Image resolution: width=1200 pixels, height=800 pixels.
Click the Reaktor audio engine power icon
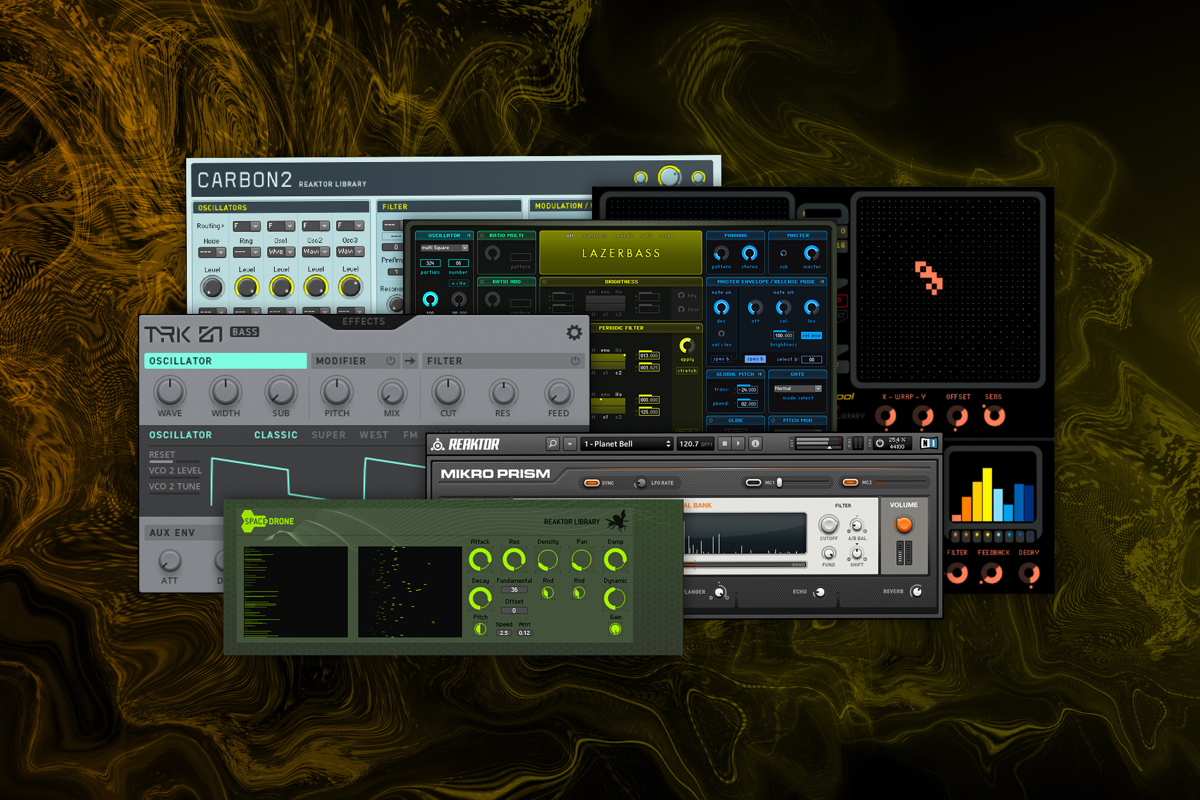(x=880, y=443)
